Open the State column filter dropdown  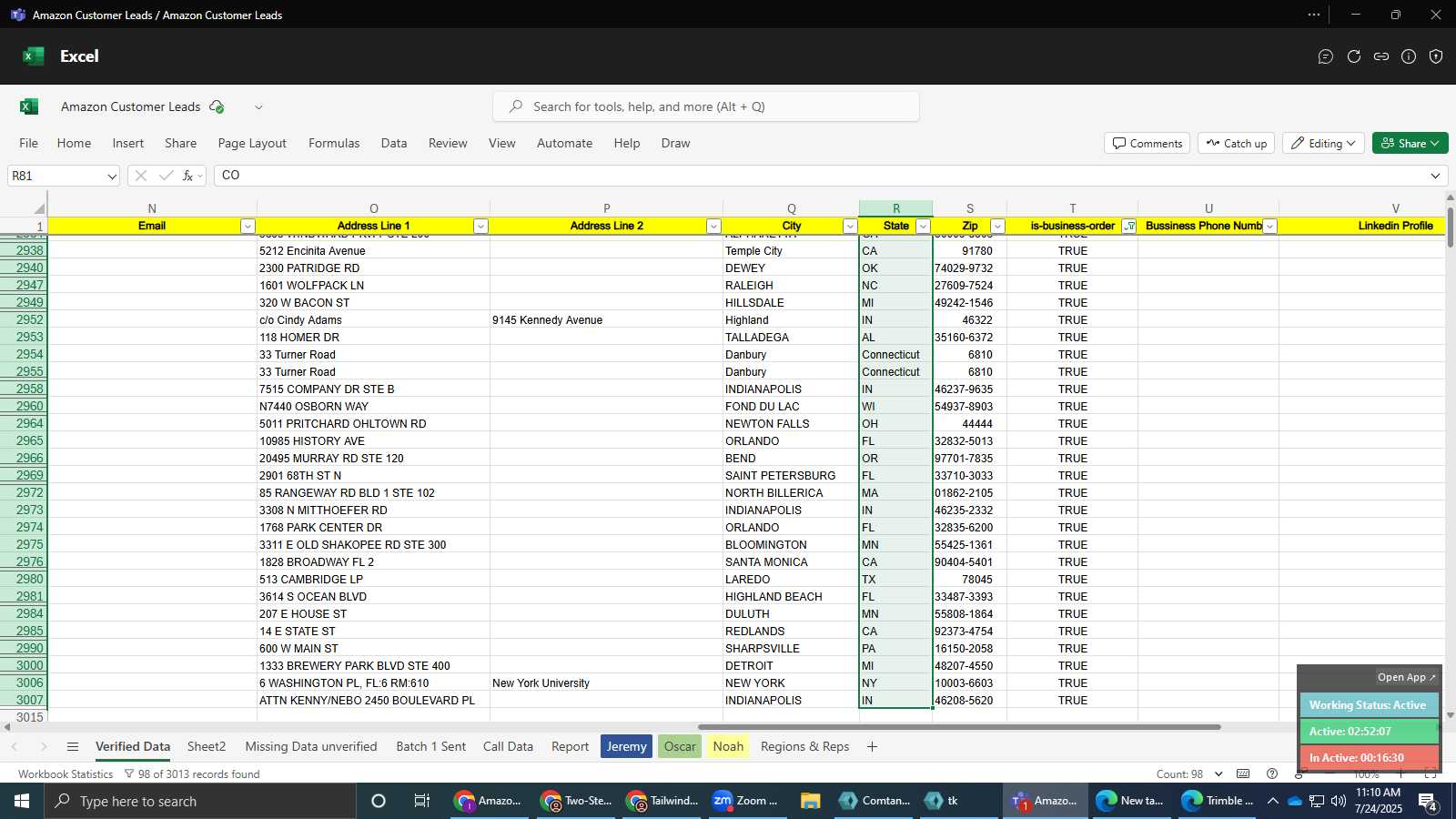coord(923,226)
